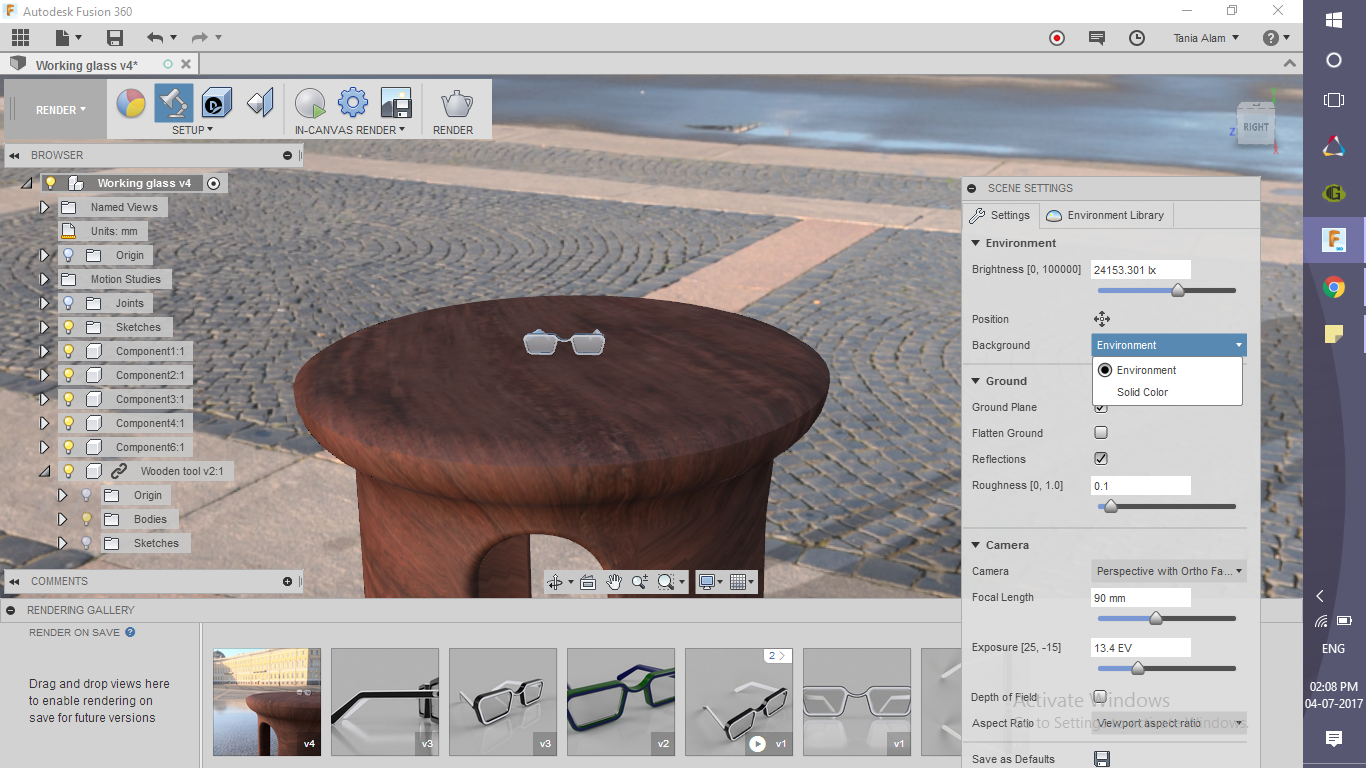Click the Position move icon
Image resolution: width=1366 pixels, height=768 pixels.
tap(1101, 319)
